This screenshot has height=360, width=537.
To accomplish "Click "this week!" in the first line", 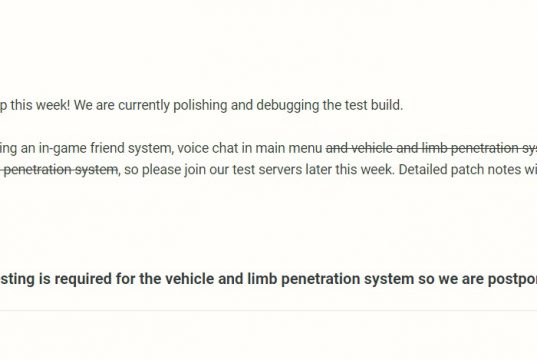I will point(40,105).
